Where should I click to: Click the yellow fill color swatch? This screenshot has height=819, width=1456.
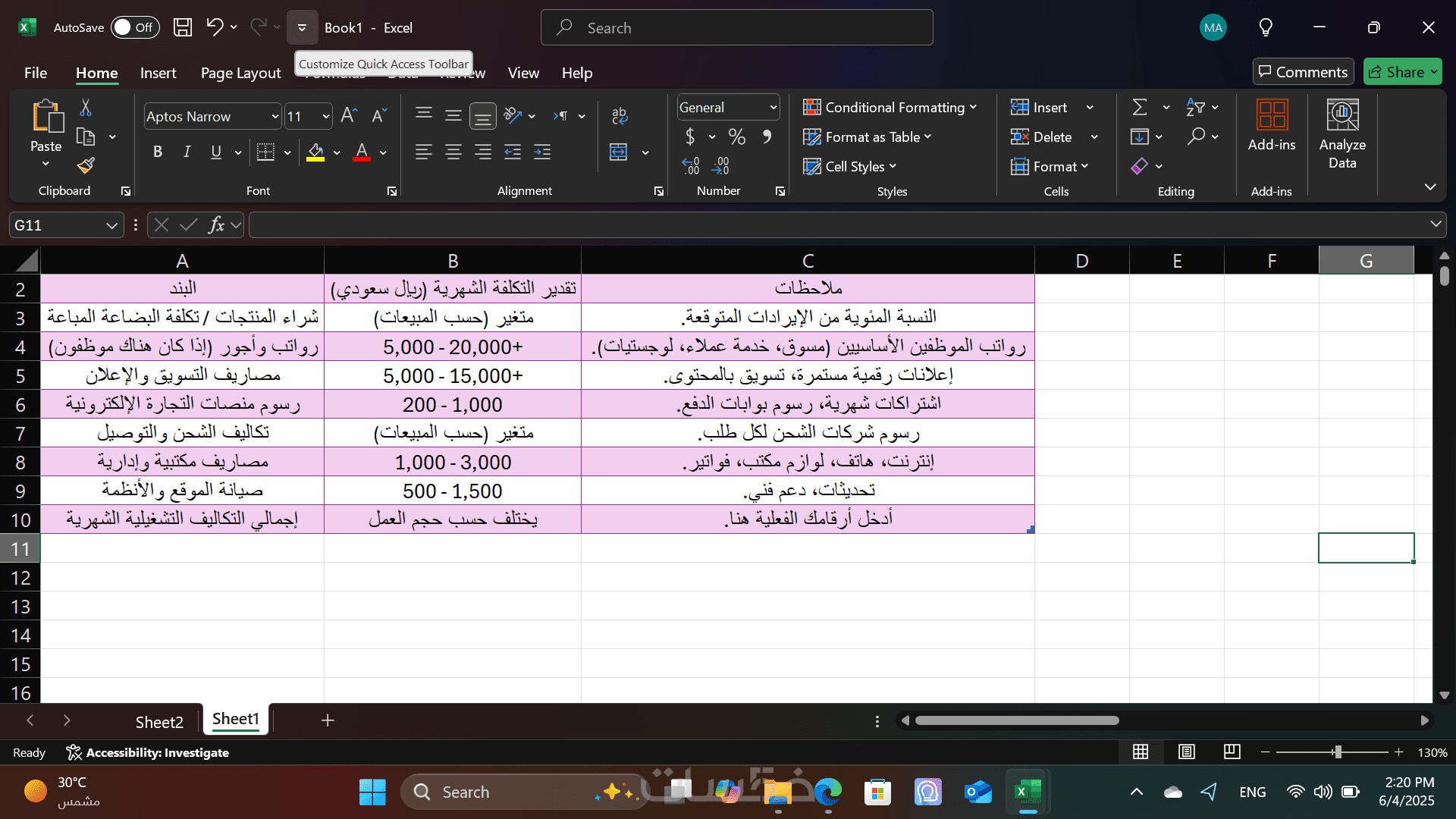[315, 152]
